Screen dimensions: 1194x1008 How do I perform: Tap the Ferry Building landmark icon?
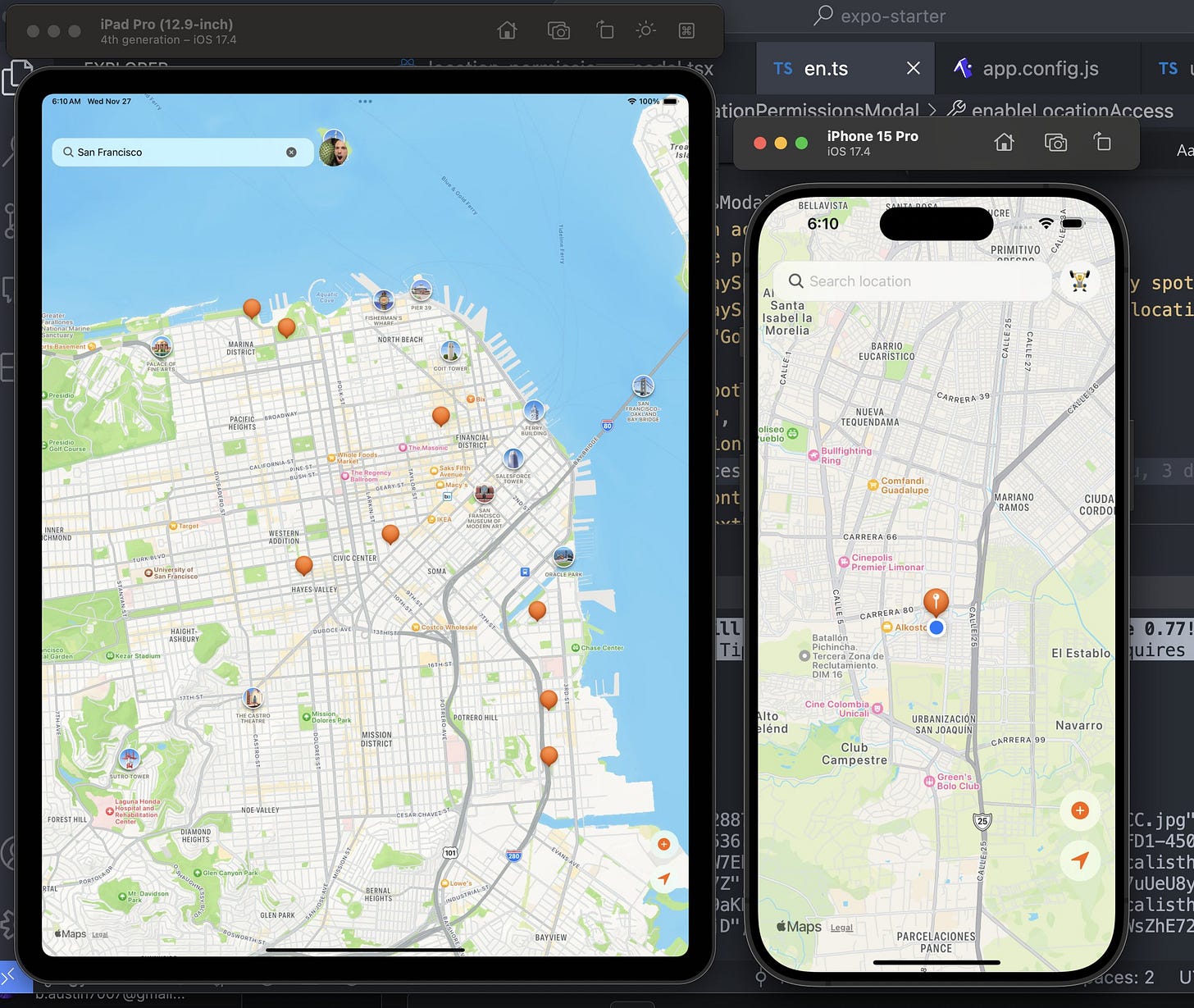coord(534,410)
